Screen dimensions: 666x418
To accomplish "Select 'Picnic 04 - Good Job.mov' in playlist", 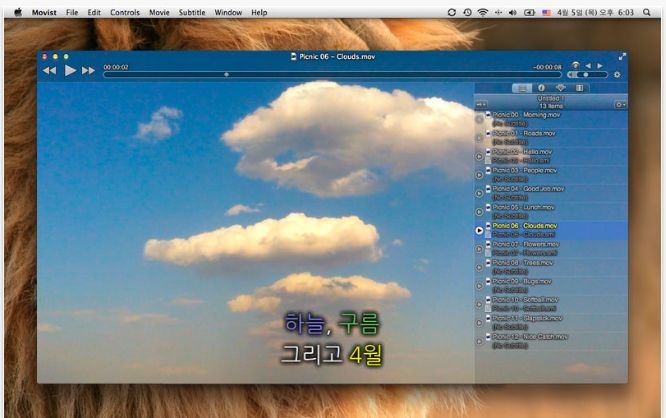I will [x=528, y=189].
